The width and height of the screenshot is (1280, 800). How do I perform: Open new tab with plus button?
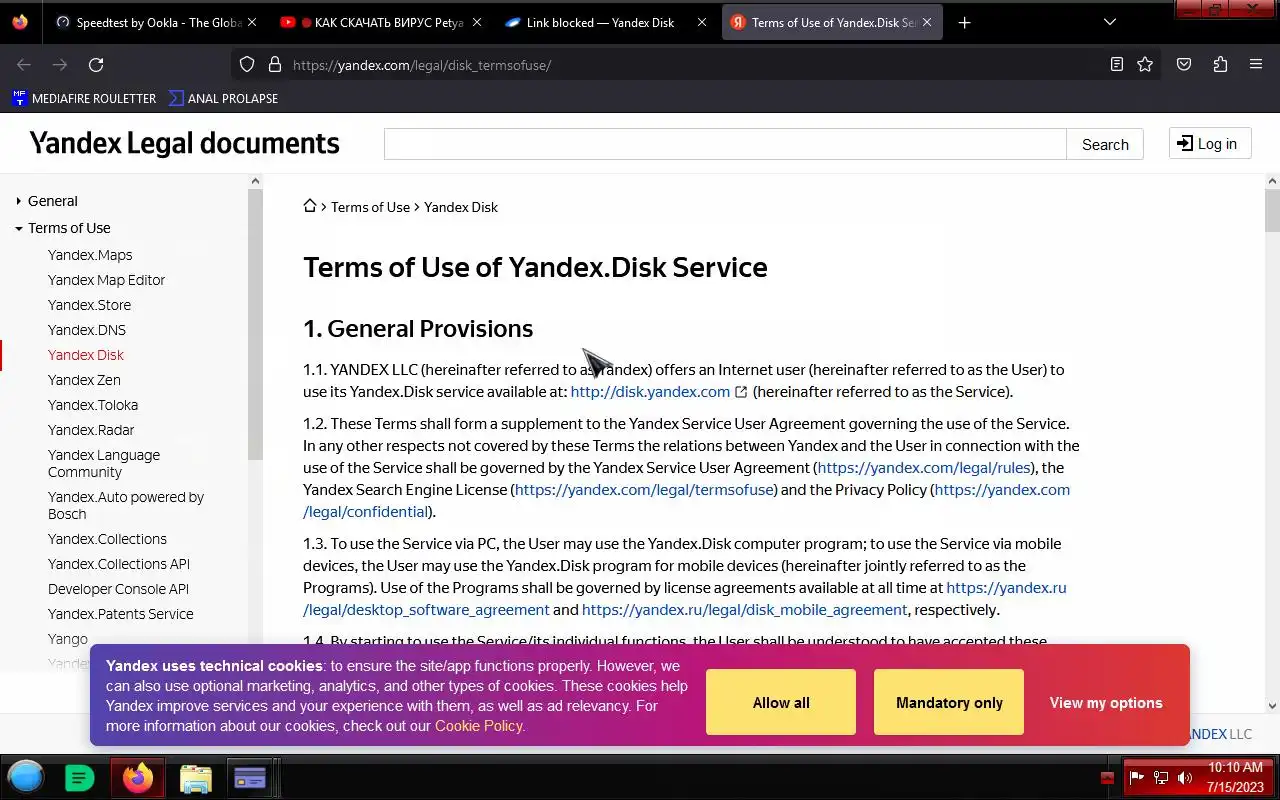(x=964, y=22)
